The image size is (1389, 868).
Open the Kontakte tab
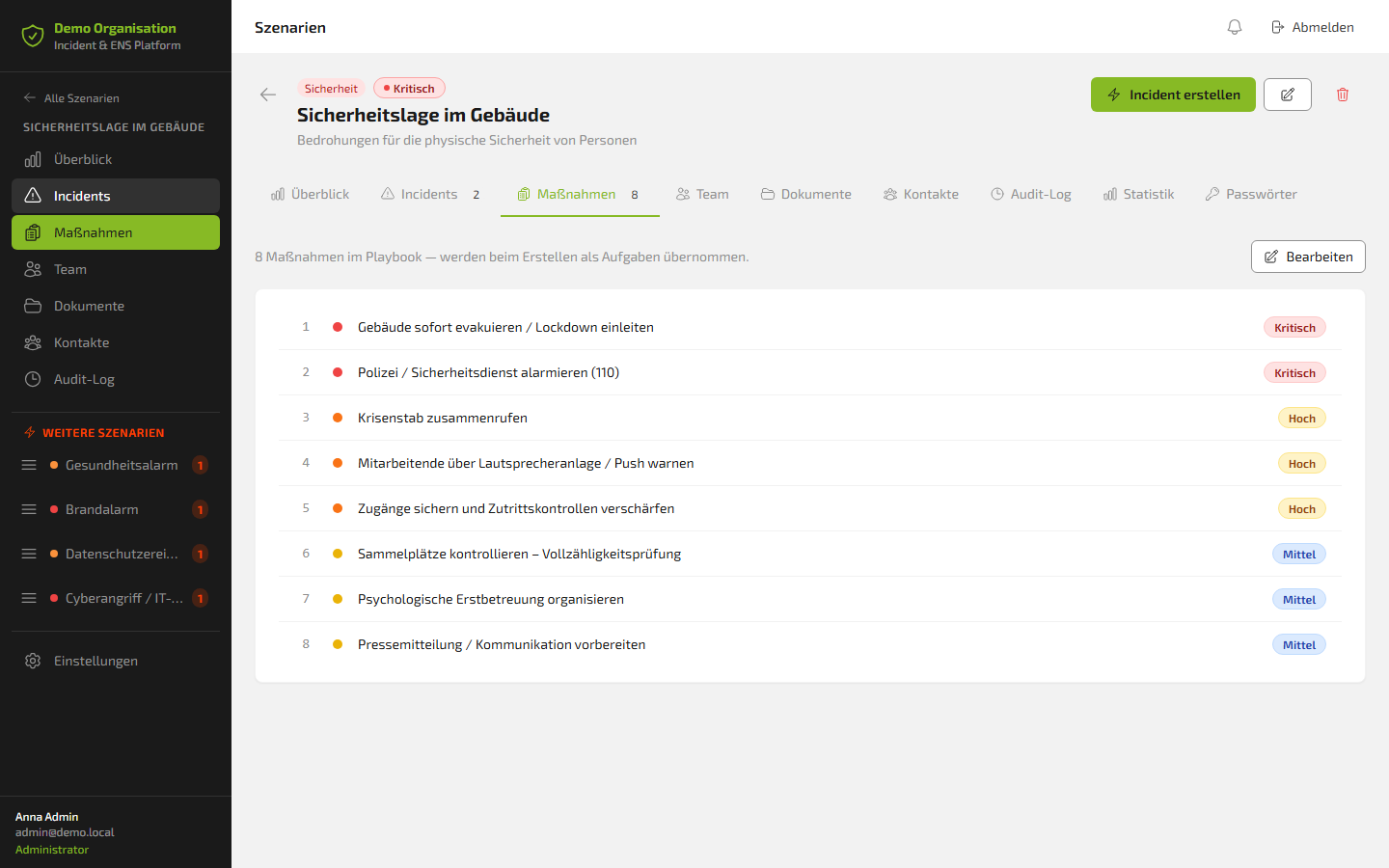tap(921, 194)
